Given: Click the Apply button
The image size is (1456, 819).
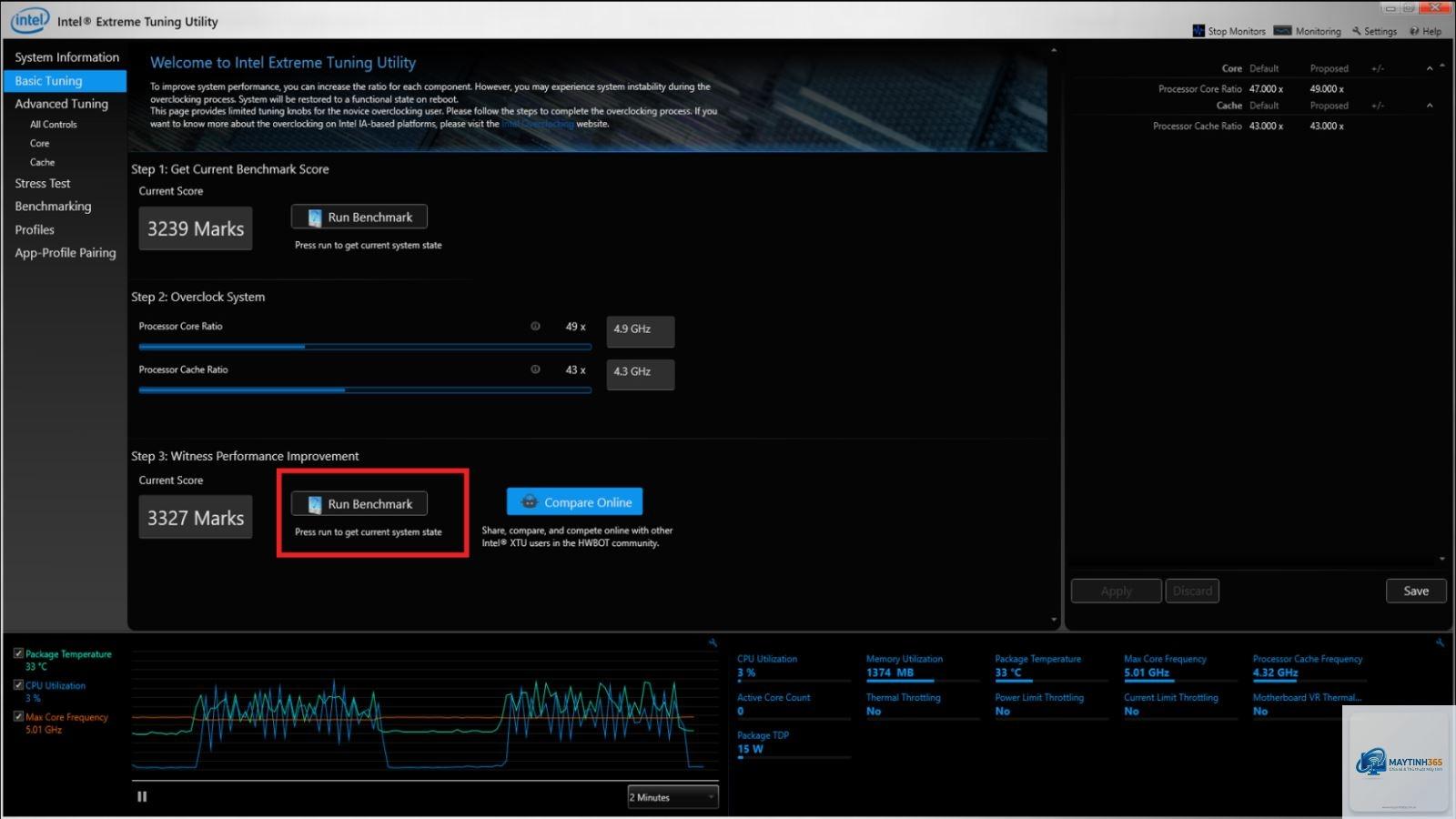Looking at the screenshot, I should coord(1117,591).
